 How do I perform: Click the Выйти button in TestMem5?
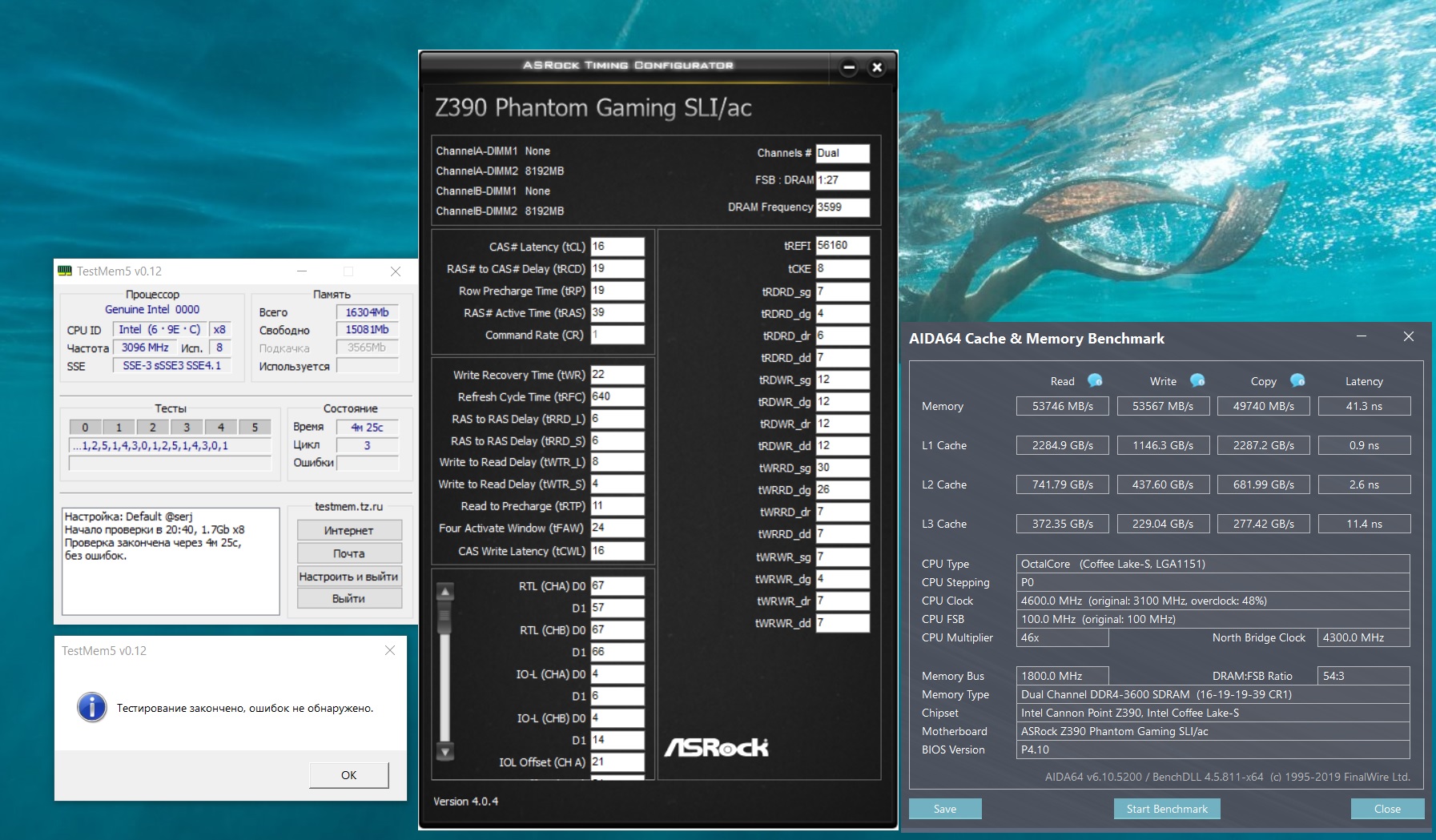click(349, 599)
